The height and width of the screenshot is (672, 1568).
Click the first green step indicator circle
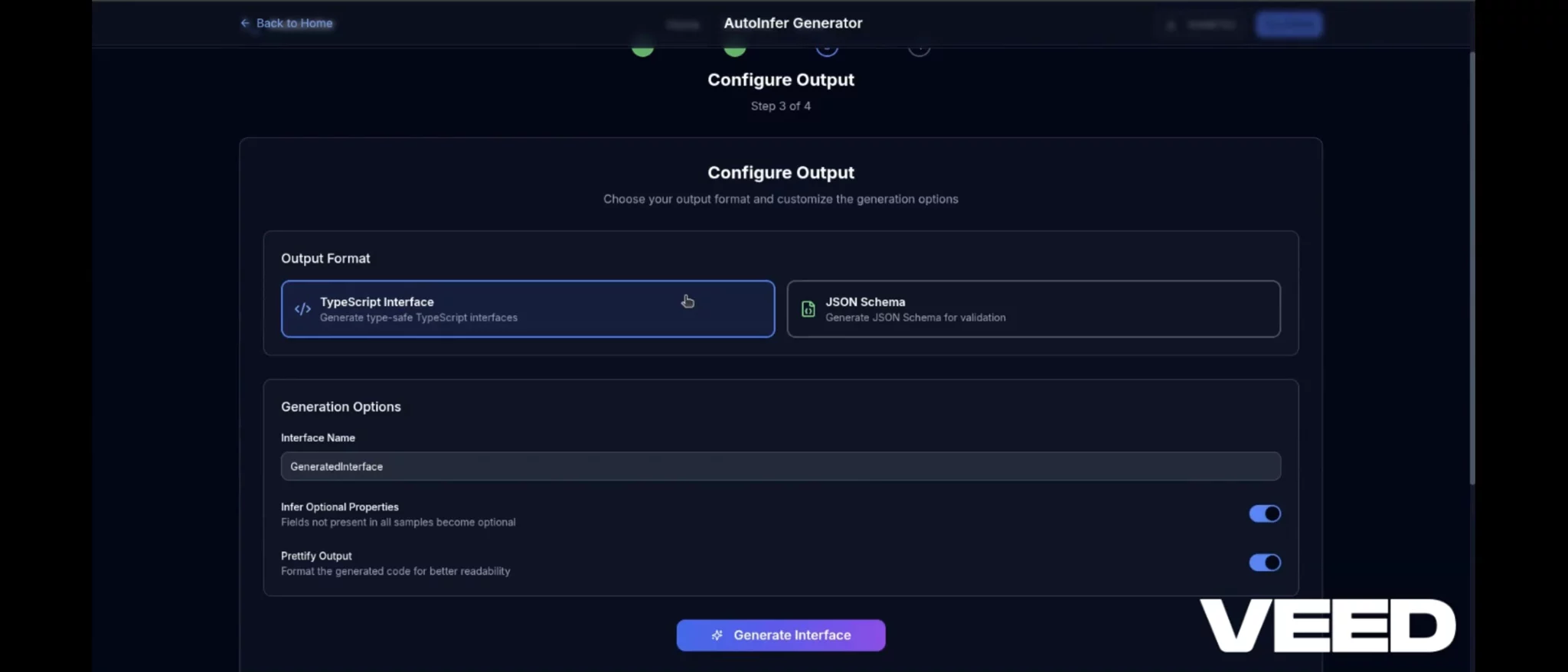(x=643, y=49)
